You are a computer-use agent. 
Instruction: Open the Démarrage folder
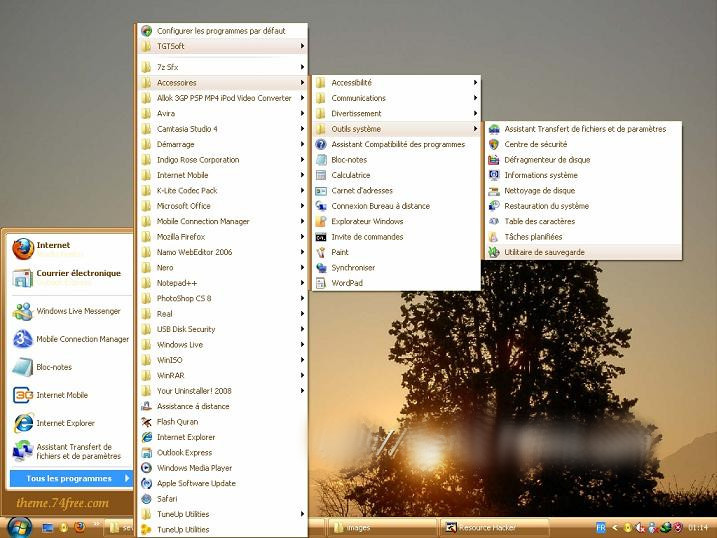[223, 144]
